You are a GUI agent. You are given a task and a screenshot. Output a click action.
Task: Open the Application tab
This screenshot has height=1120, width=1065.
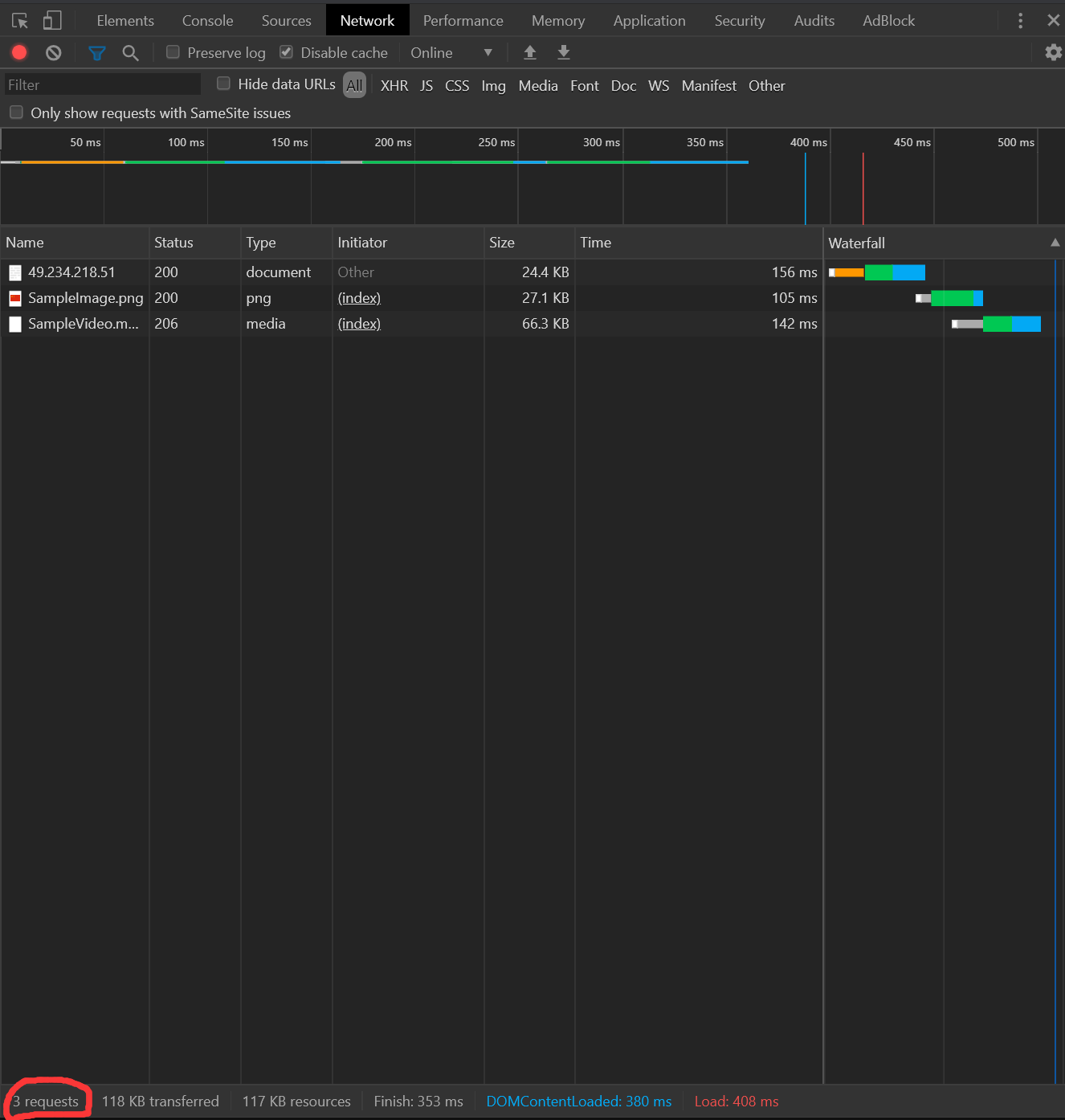650,21
